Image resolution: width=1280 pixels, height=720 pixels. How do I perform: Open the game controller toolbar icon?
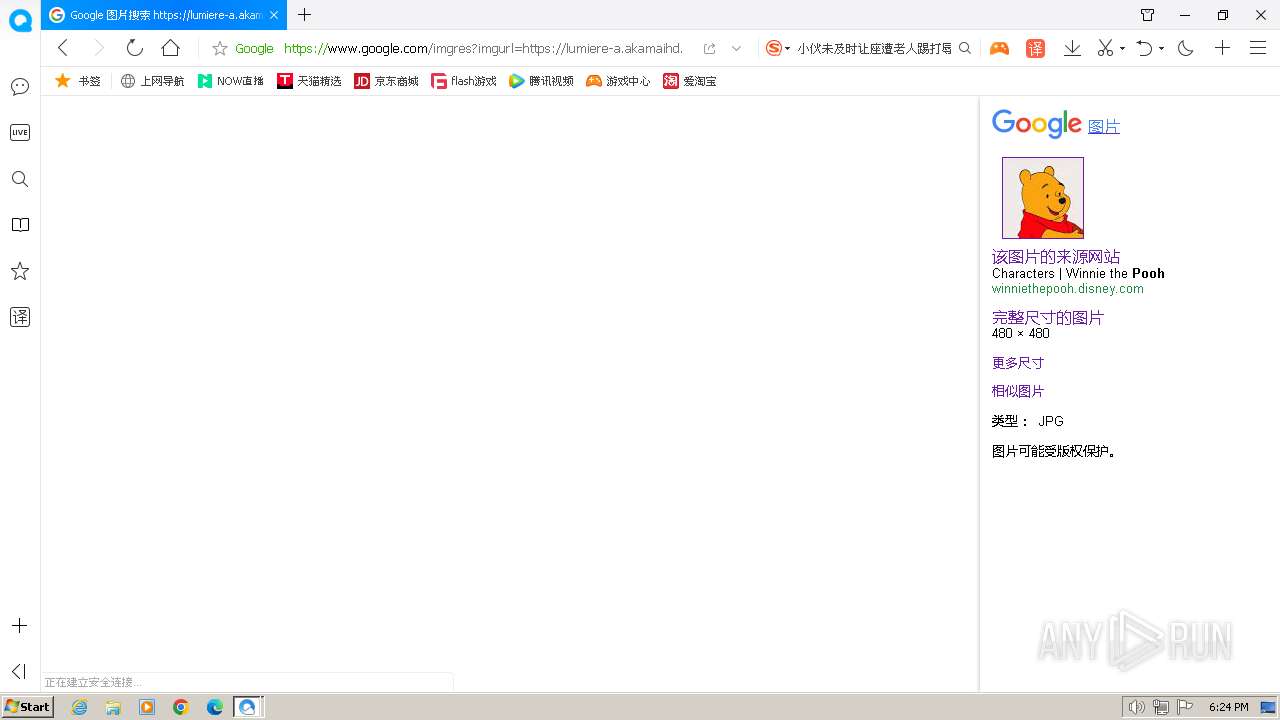(x=999, y=48)
